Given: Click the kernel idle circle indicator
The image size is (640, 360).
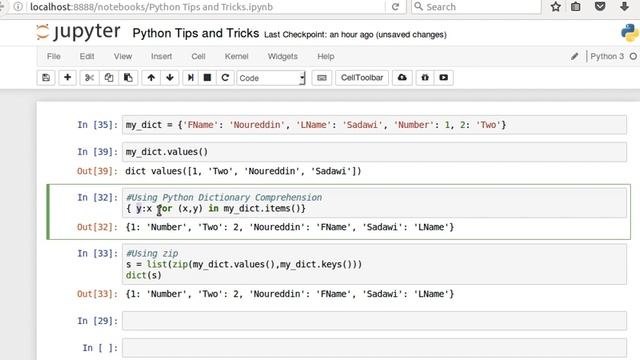Looking at the screenshot, I should tap(633, 56).
